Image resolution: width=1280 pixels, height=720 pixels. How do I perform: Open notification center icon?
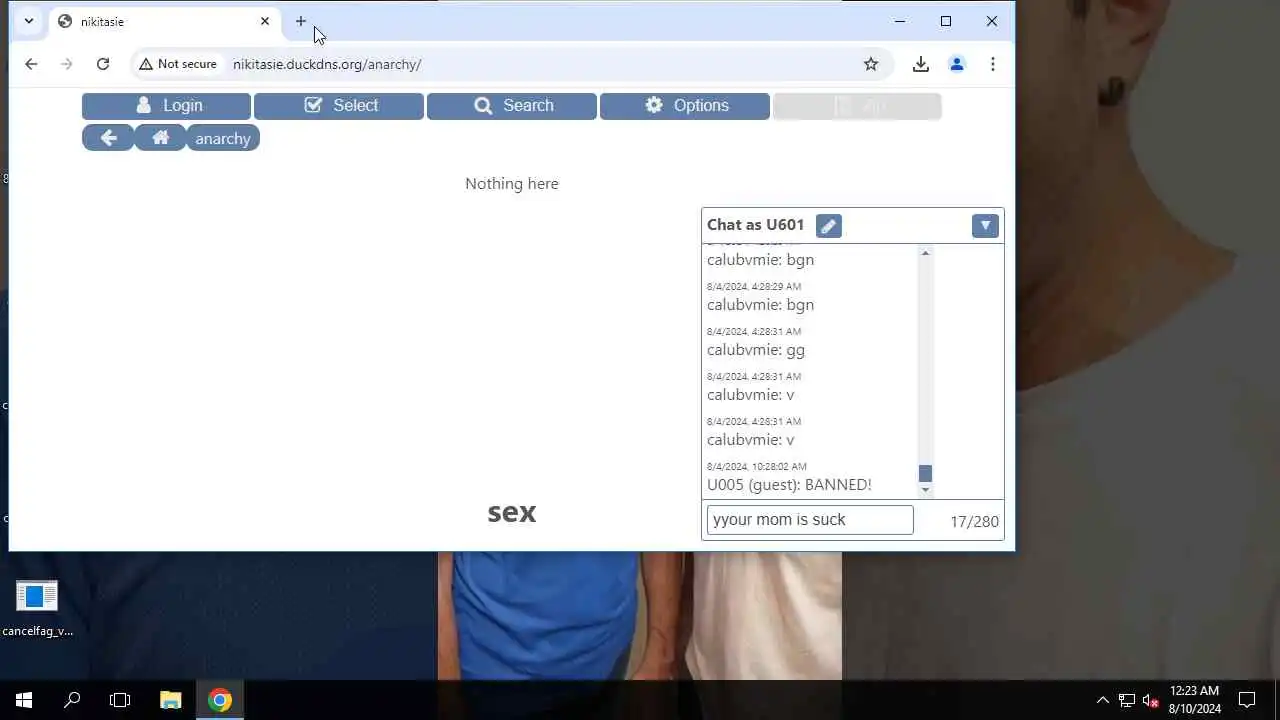click(x=1247, y=700)
